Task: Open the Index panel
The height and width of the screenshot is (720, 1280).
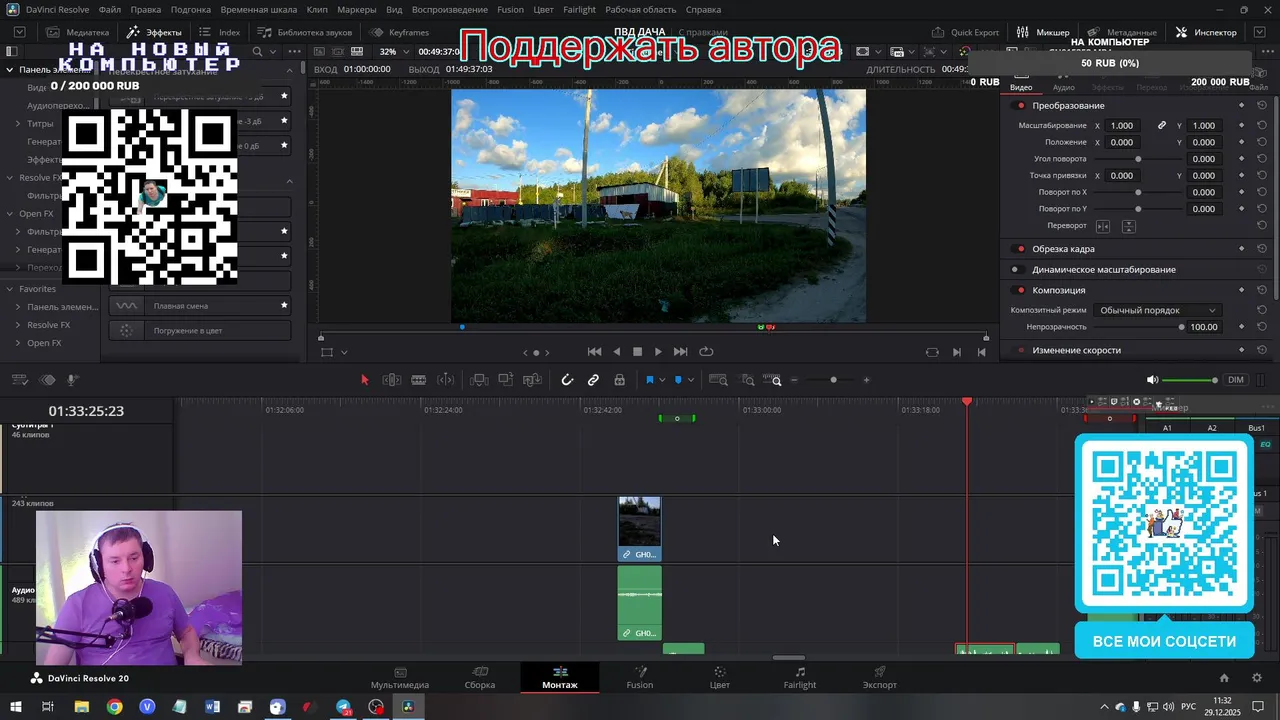Action: (x=220, y=32)
